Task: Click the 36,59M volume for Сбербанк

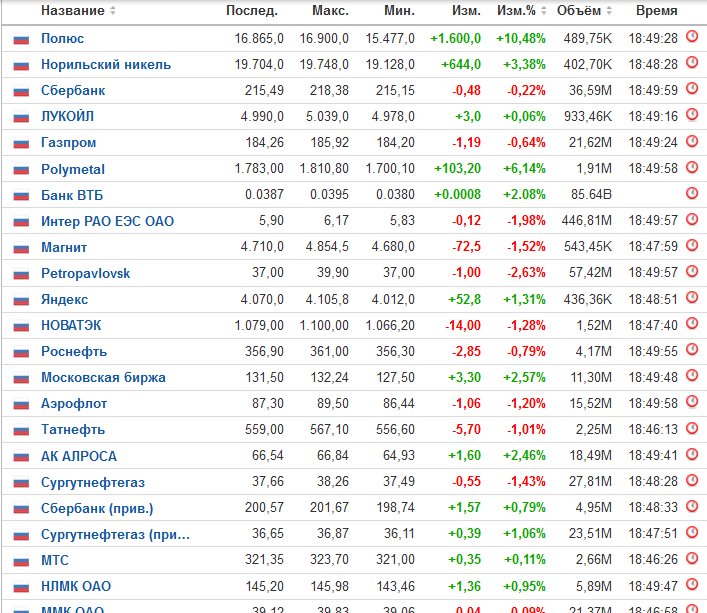Action: click(x=590, y=91)
